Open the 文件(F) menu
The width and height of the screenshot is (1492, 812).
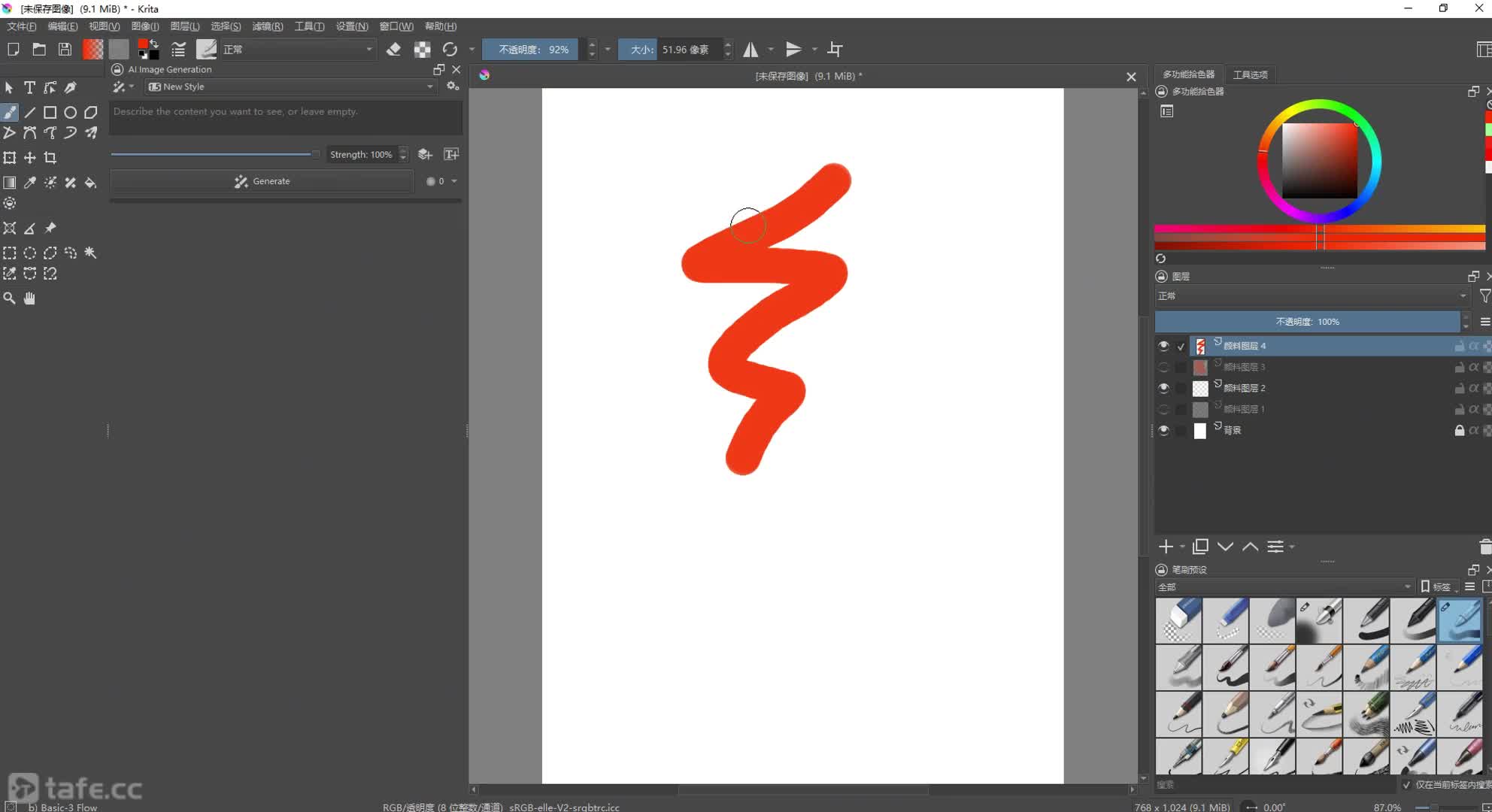point(21,26)
